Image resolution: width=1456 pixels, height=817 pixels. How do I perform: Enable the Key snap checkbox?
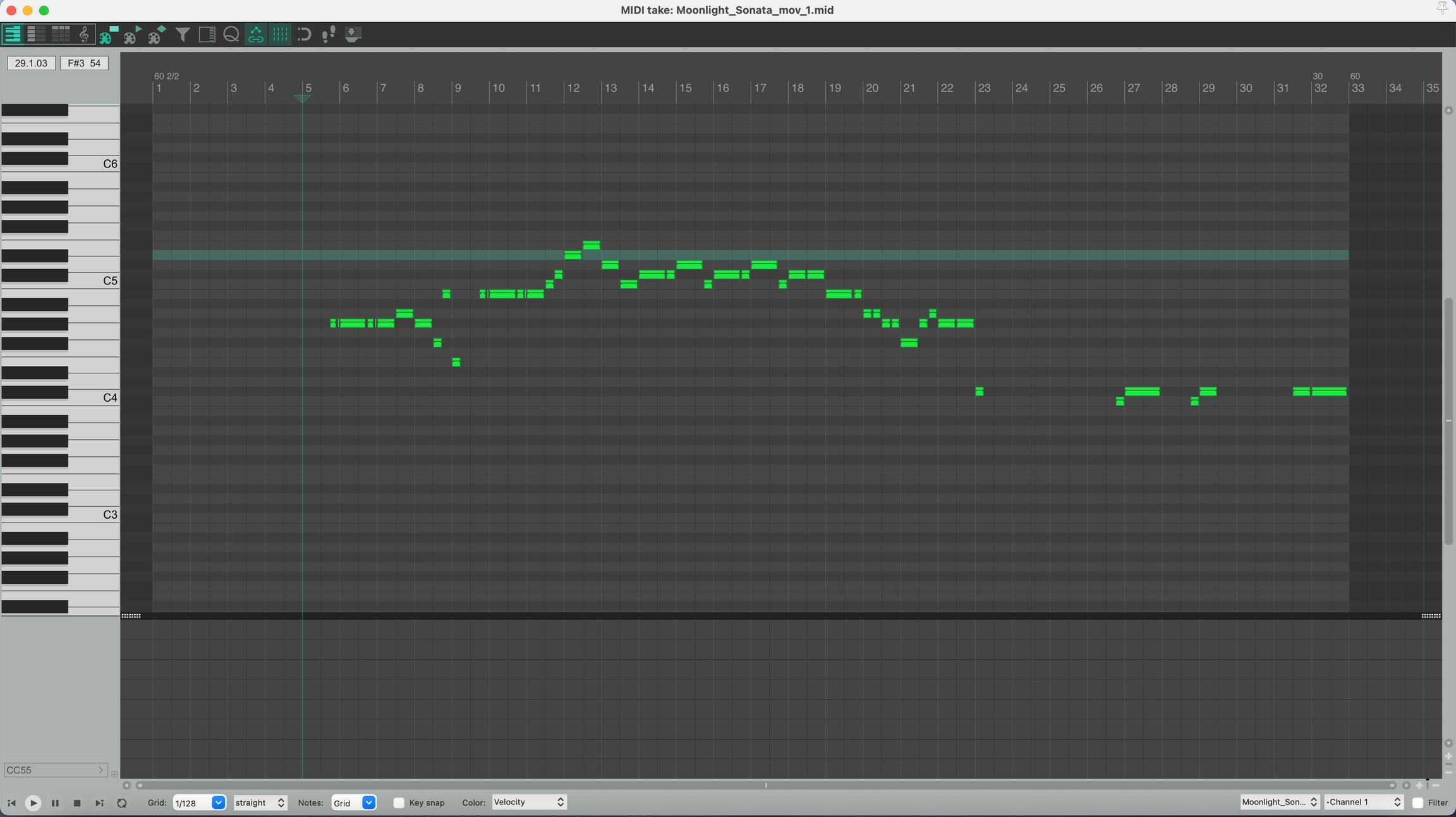click(x=399, y=802)
